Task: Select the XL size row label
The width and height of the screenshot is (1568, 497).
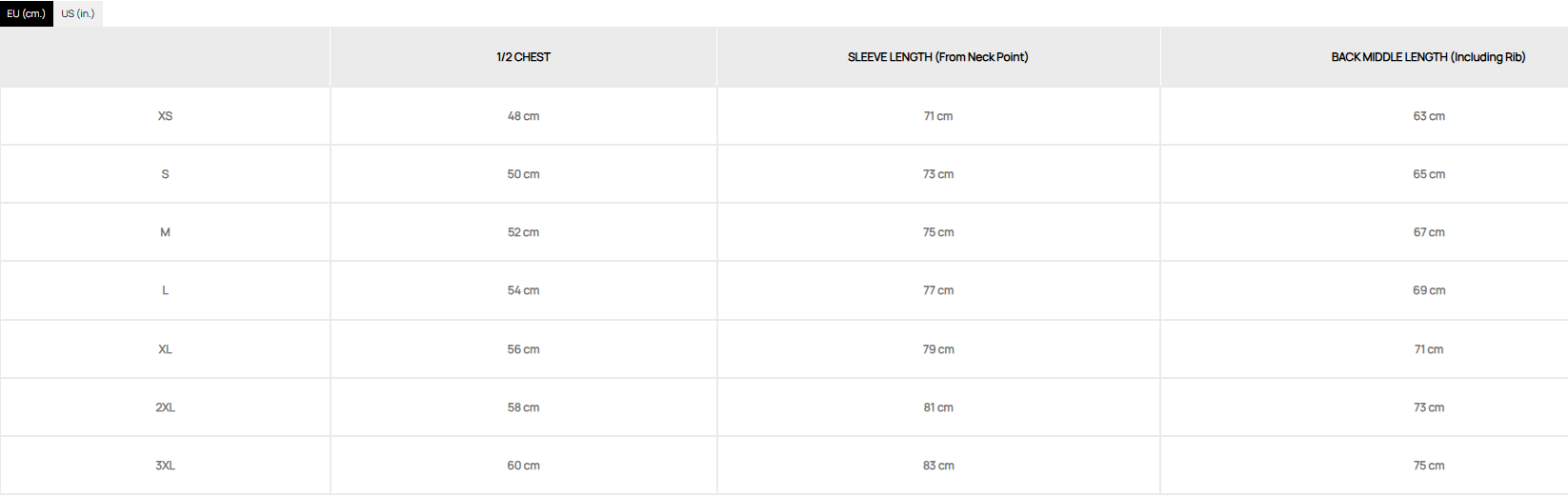Action: click(165, 349)
